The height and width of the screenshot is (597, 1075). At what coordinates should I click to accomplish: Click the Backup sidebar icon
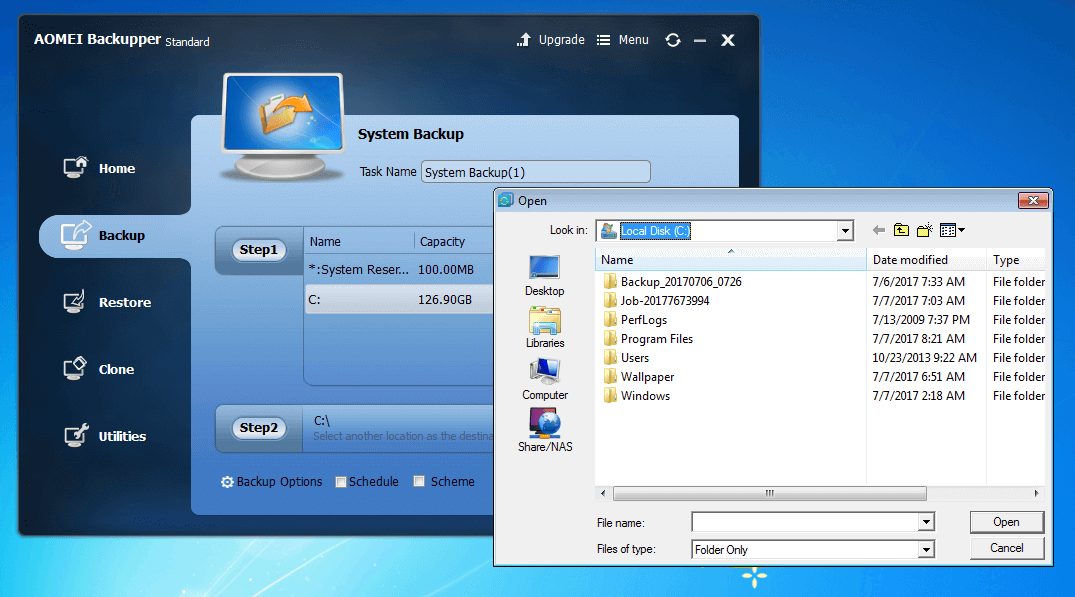click(75, 235)
